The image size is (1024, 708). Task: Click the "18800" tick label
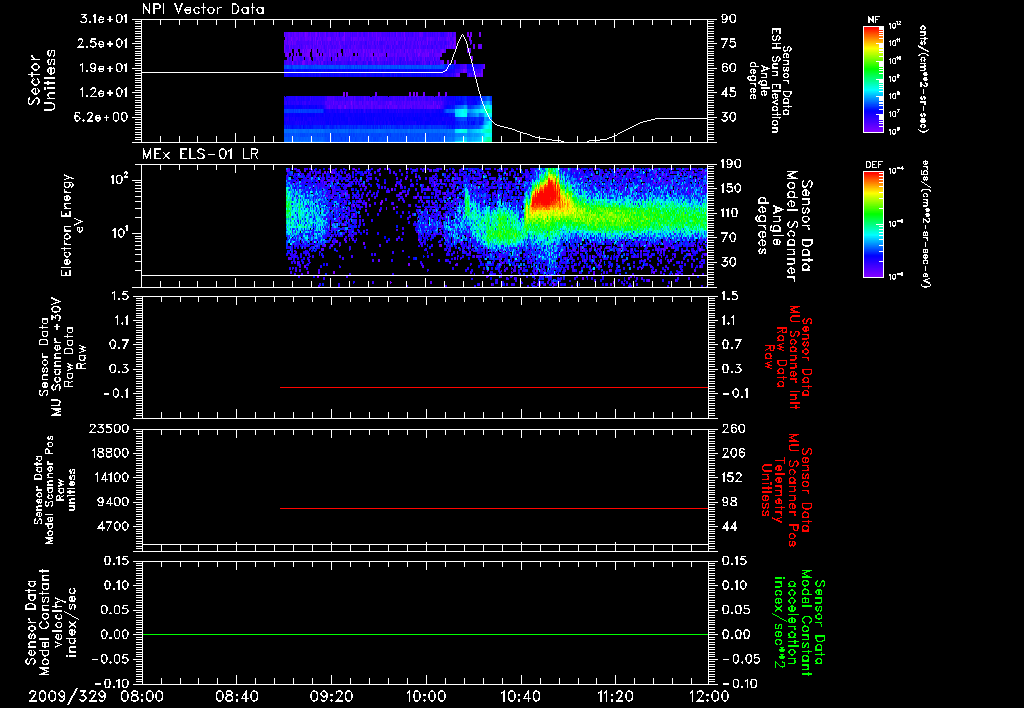tap(108, 453)
